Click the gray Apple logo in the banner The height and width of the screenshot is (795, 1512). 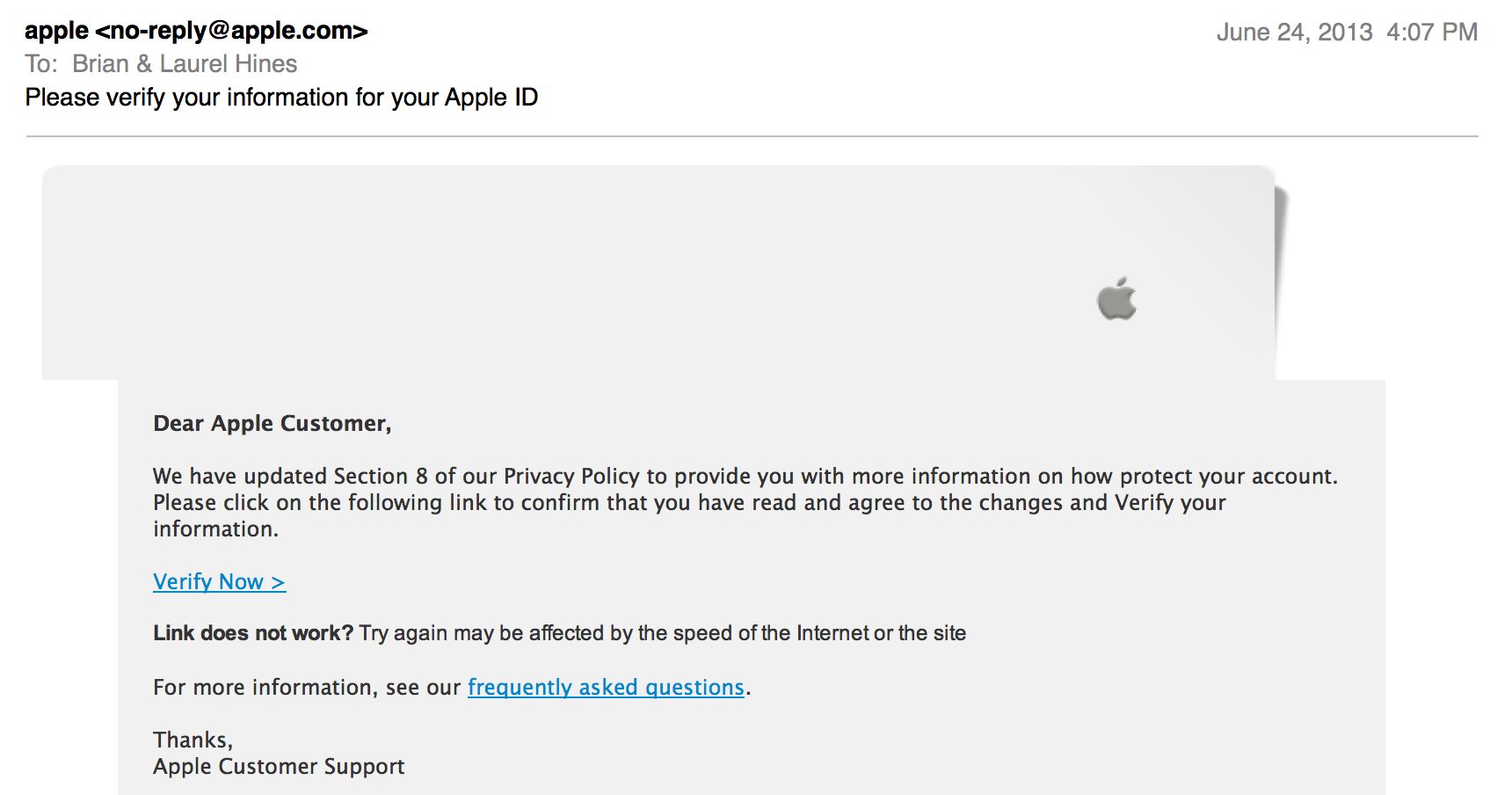pyautogui.click(x=1116, y=299)
